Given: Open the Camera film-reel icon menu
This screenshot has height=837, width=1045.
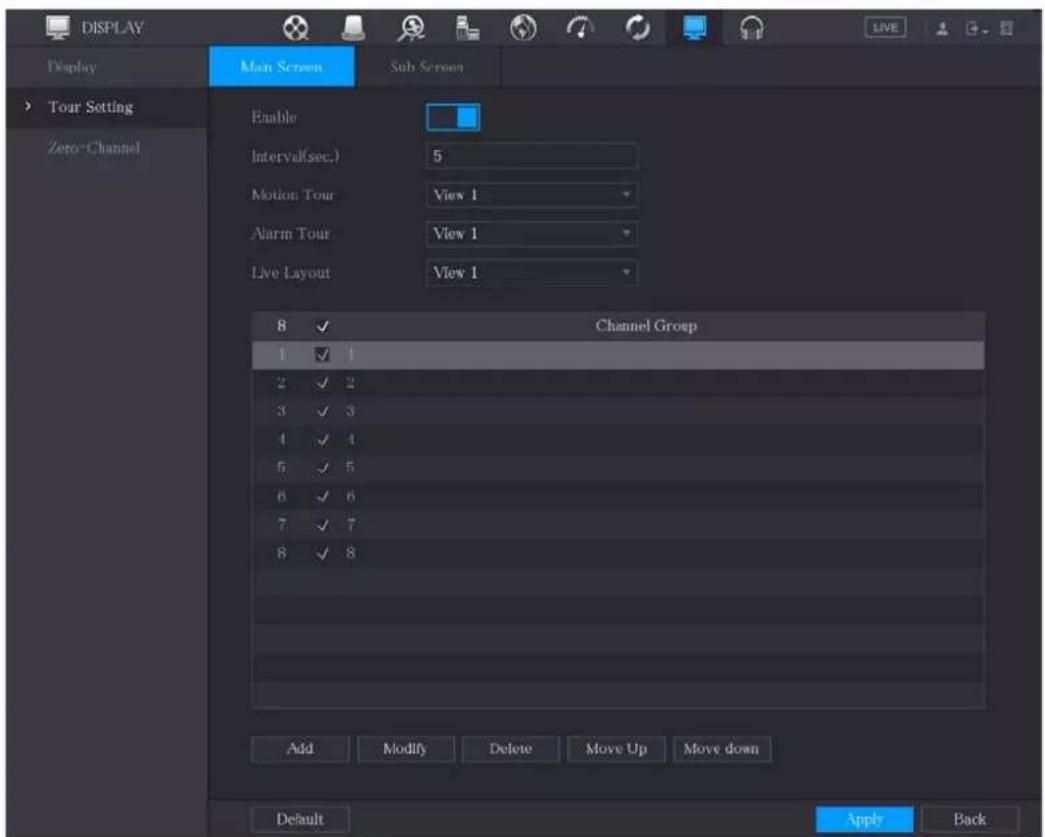Looking at the screenshot, I should [296, 28].
